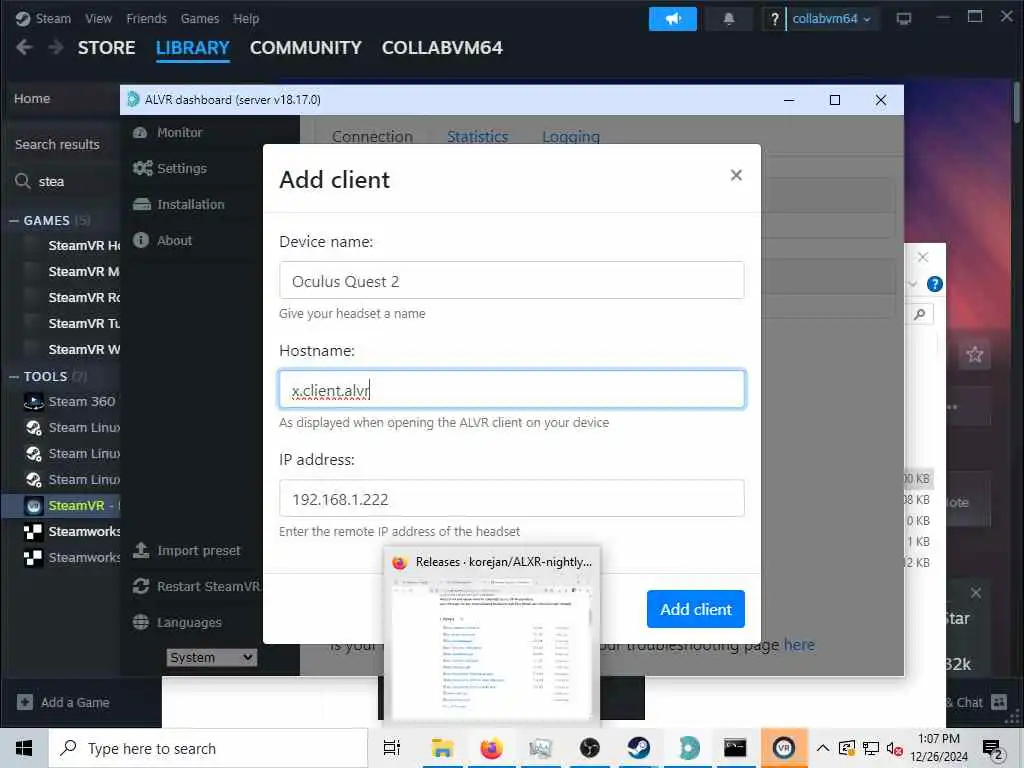Screen dimensions: 1024x768
Task: Open the Friends menu in Steam
Action: [x=146, y=18]
